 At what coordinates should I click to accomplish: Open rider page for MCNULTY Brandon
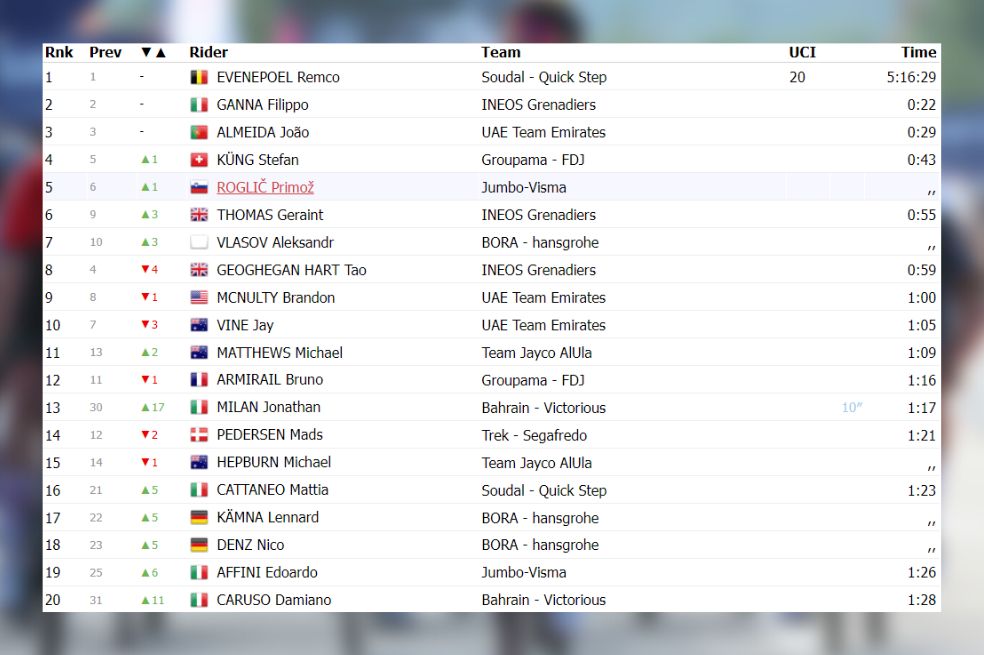coord(275,298)
